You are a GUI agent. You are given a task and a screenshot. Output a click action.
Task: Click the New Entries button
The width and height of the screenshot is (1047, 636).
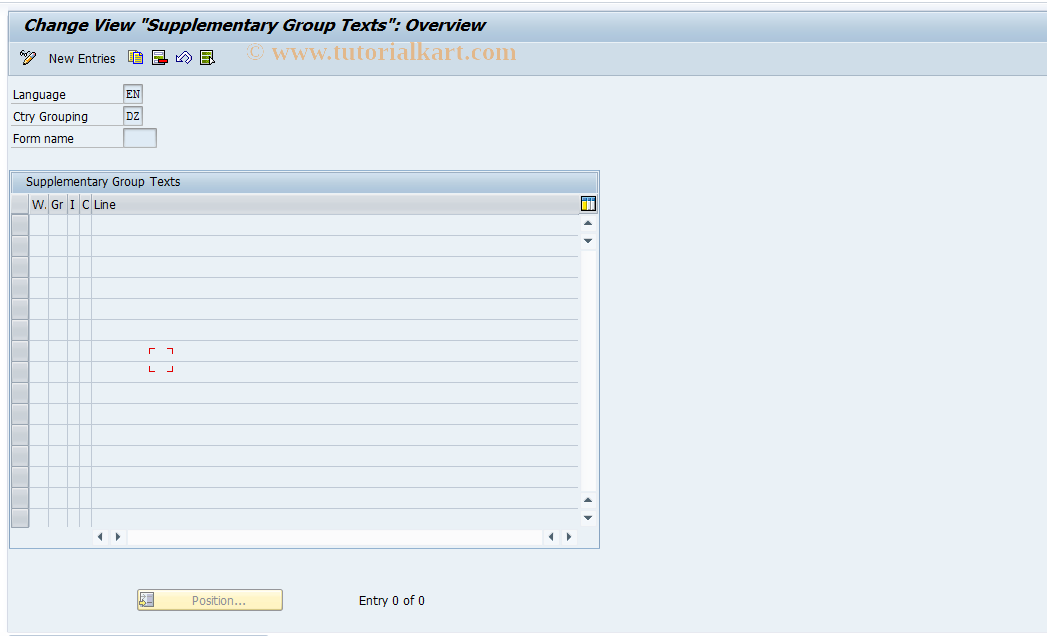[x=82, y=59]
